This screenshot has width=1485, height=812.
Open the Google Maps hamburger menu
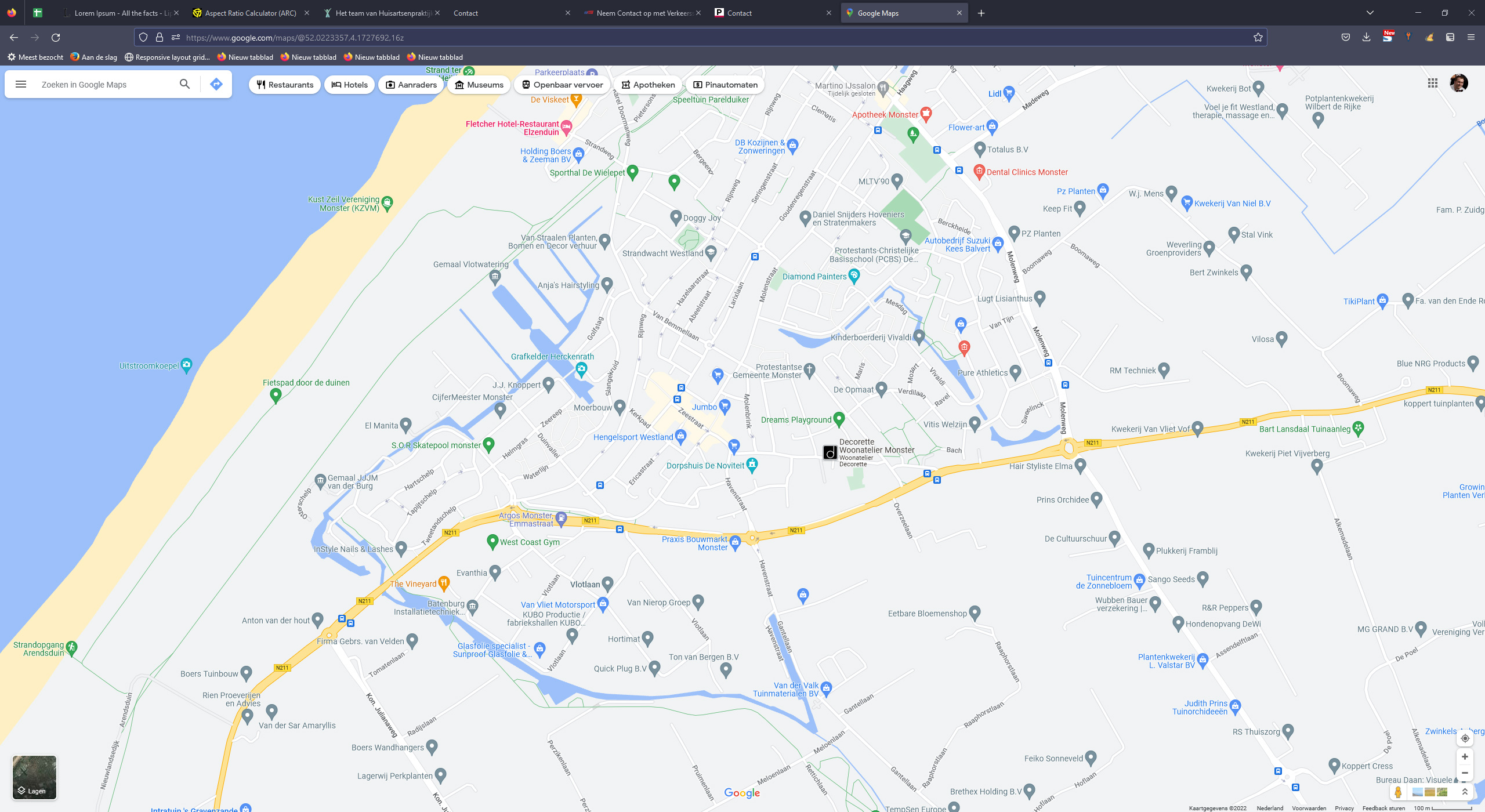point(21,85)
